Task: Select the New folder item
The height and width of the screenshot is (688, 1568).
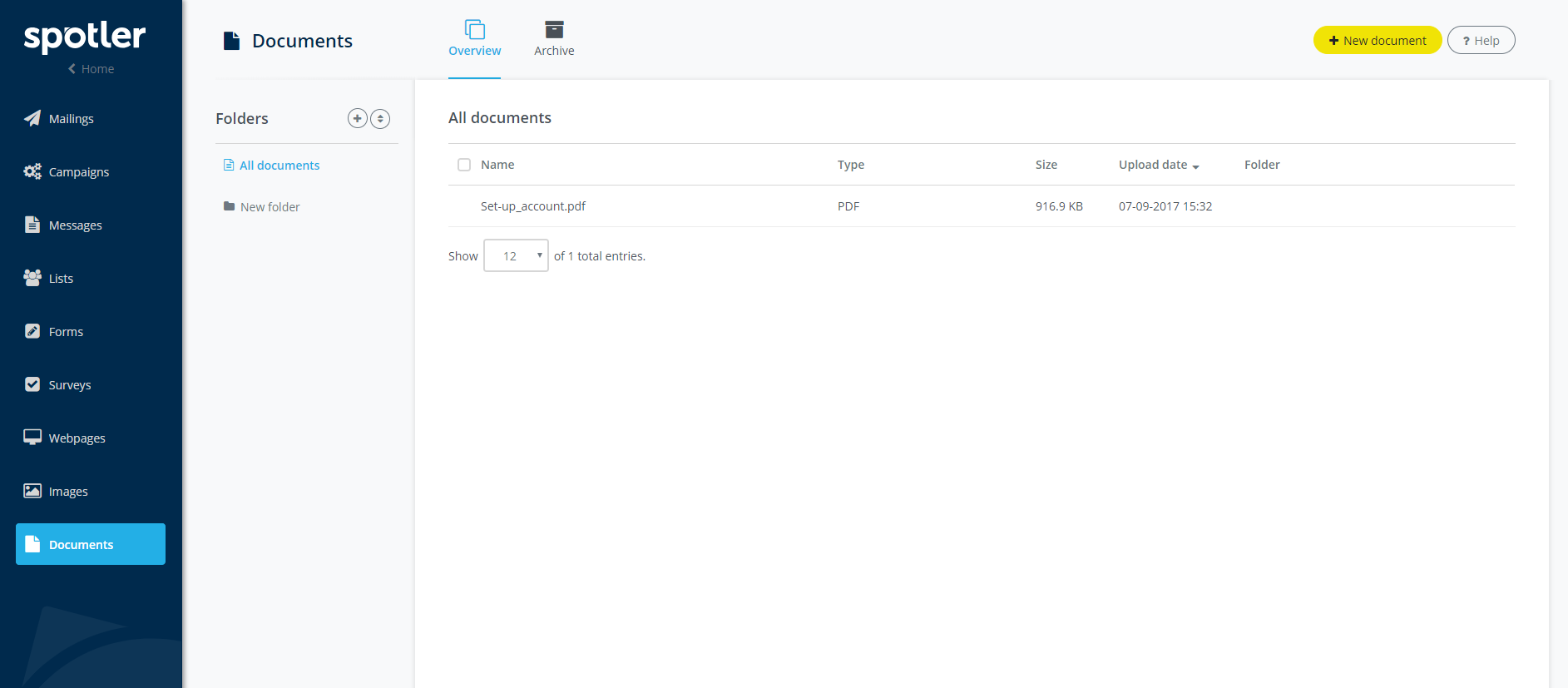Action: pyautogui.click(x=270, y=207)
